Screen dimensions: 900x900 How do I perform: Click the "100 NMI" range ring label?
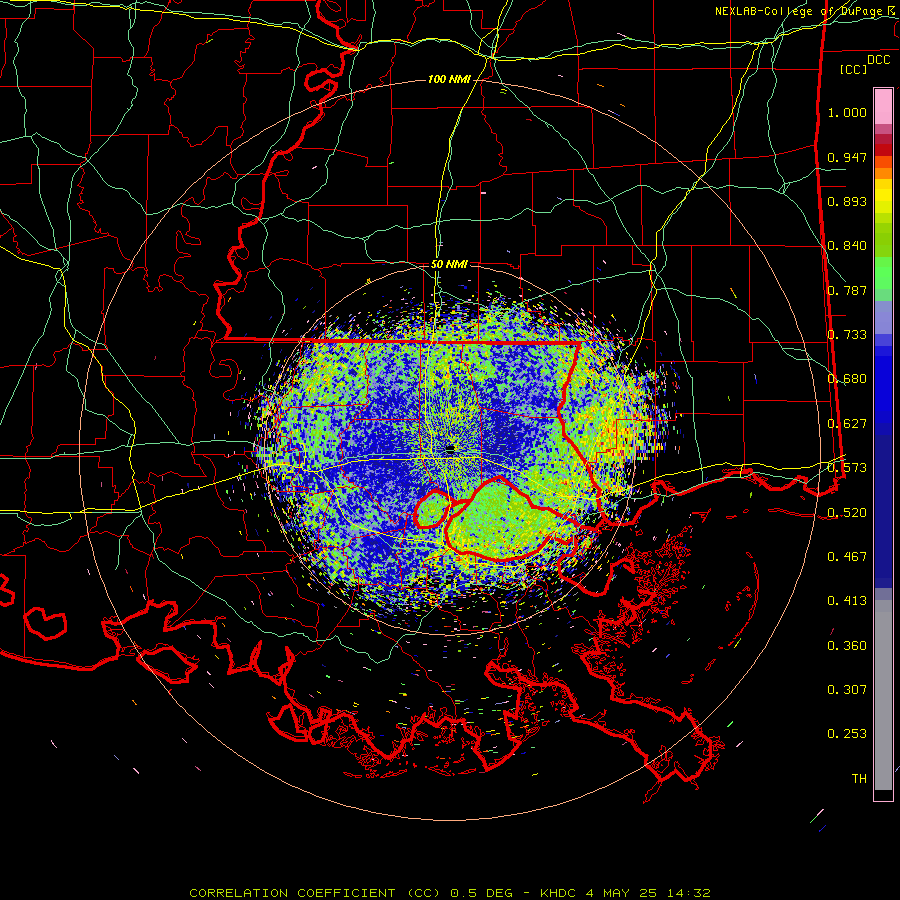(x=449, y=79)
